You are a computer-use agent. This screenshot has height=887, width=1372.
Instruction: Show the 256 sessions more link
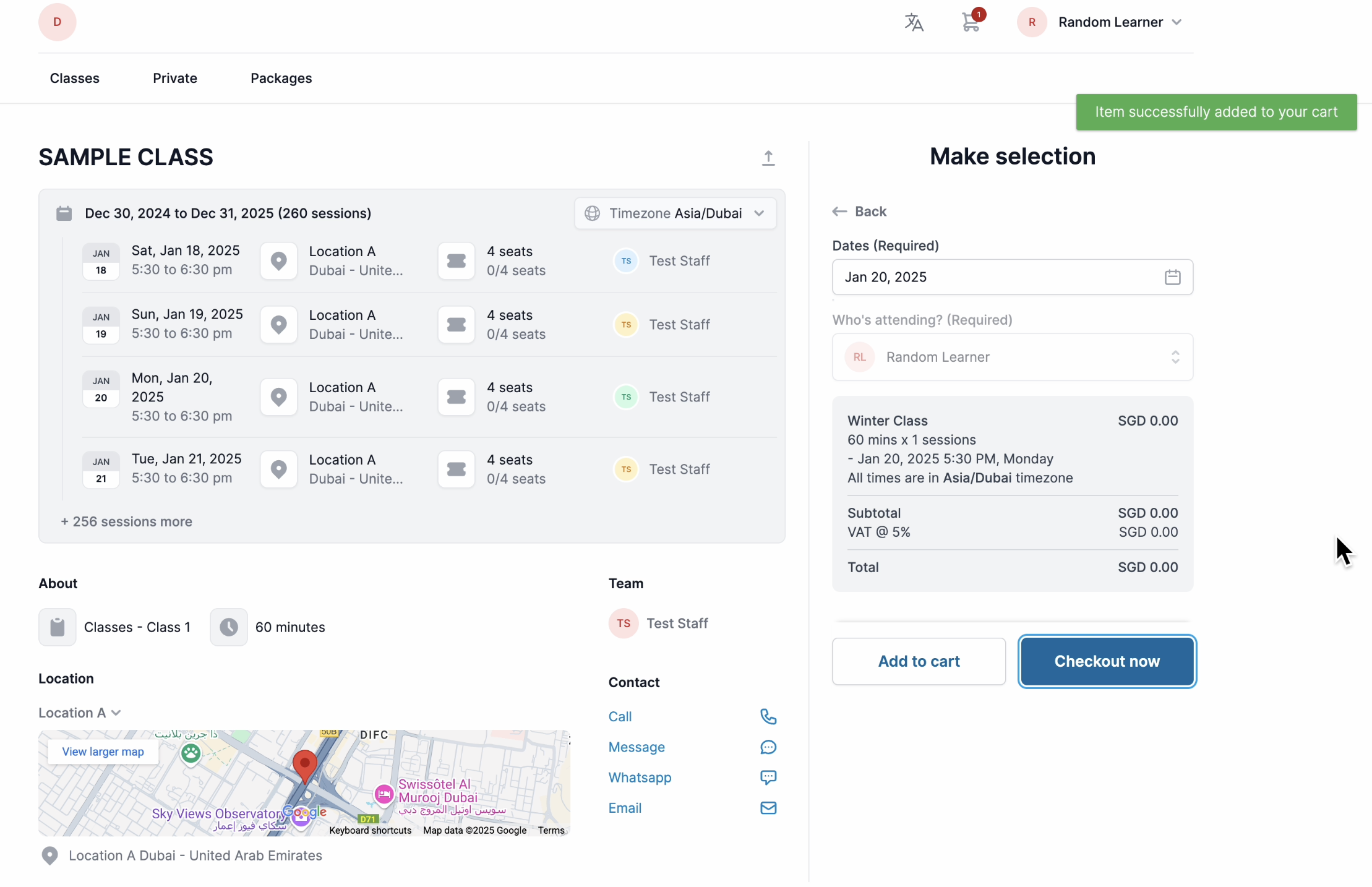tap(126, 521)
